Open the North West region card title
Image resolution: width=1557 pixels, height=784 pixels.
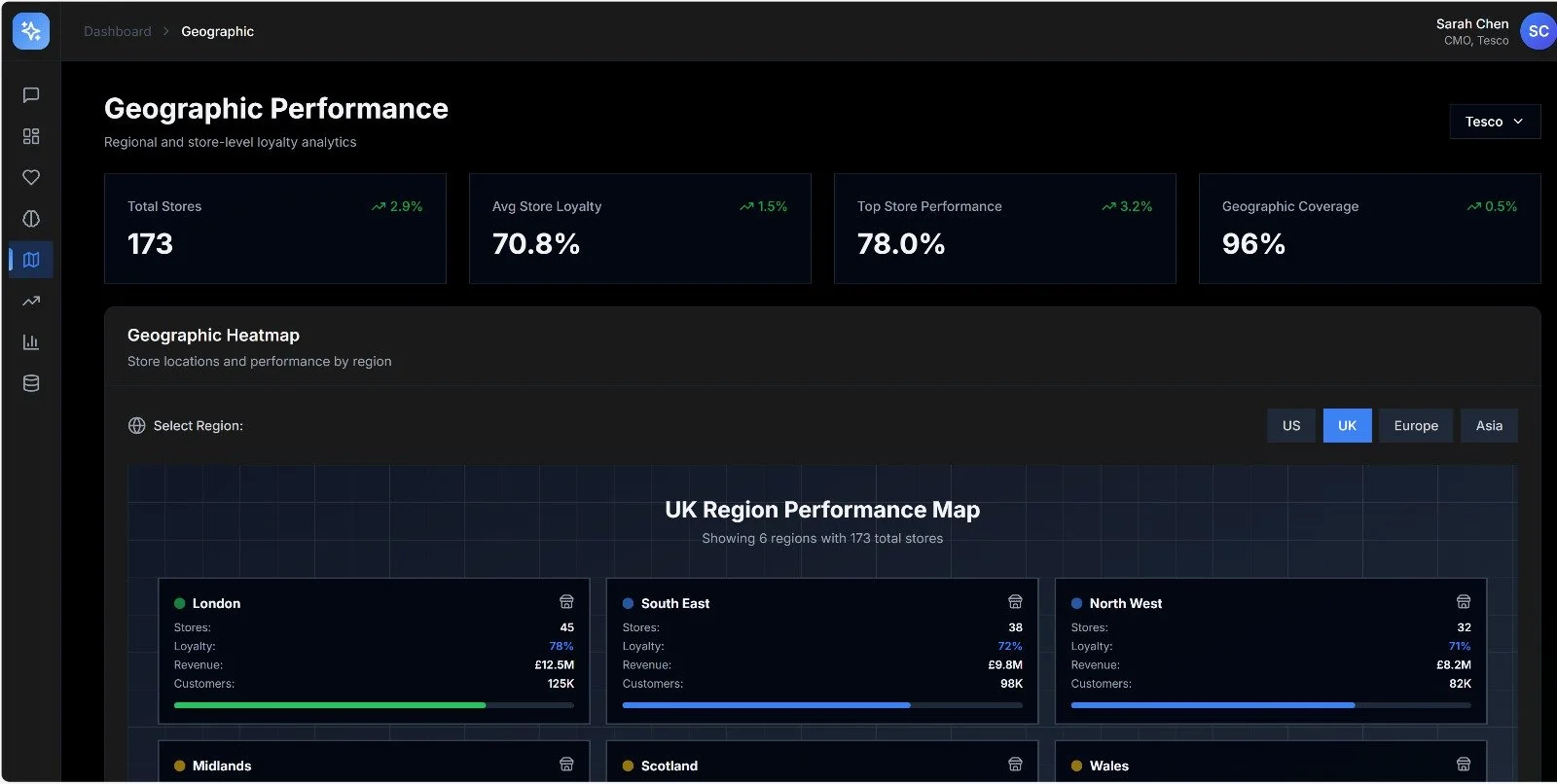click(x=1126, y=603)
